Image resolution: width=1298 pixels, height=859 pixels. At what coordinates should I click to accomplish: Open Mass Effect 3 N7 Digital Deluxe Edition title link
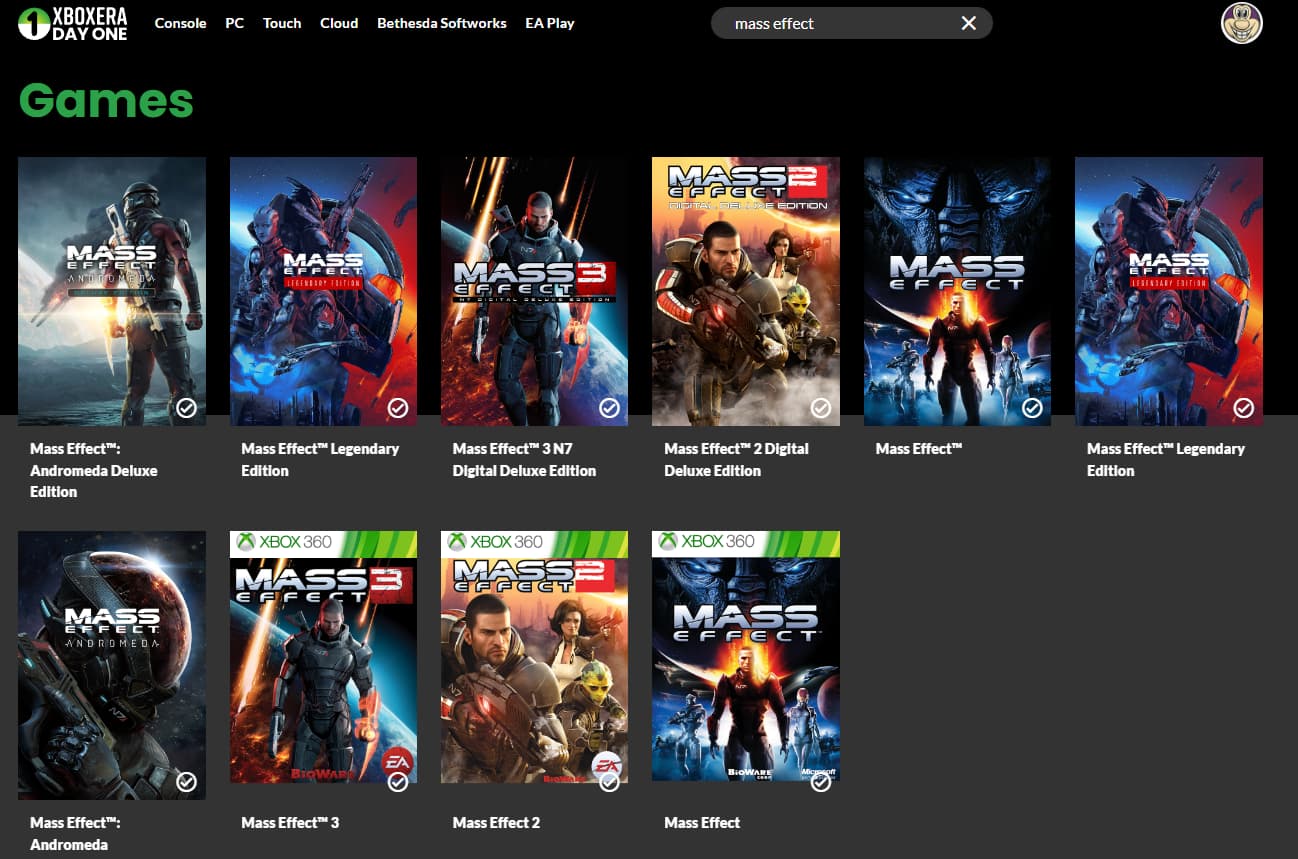click(x=524, y=460)
